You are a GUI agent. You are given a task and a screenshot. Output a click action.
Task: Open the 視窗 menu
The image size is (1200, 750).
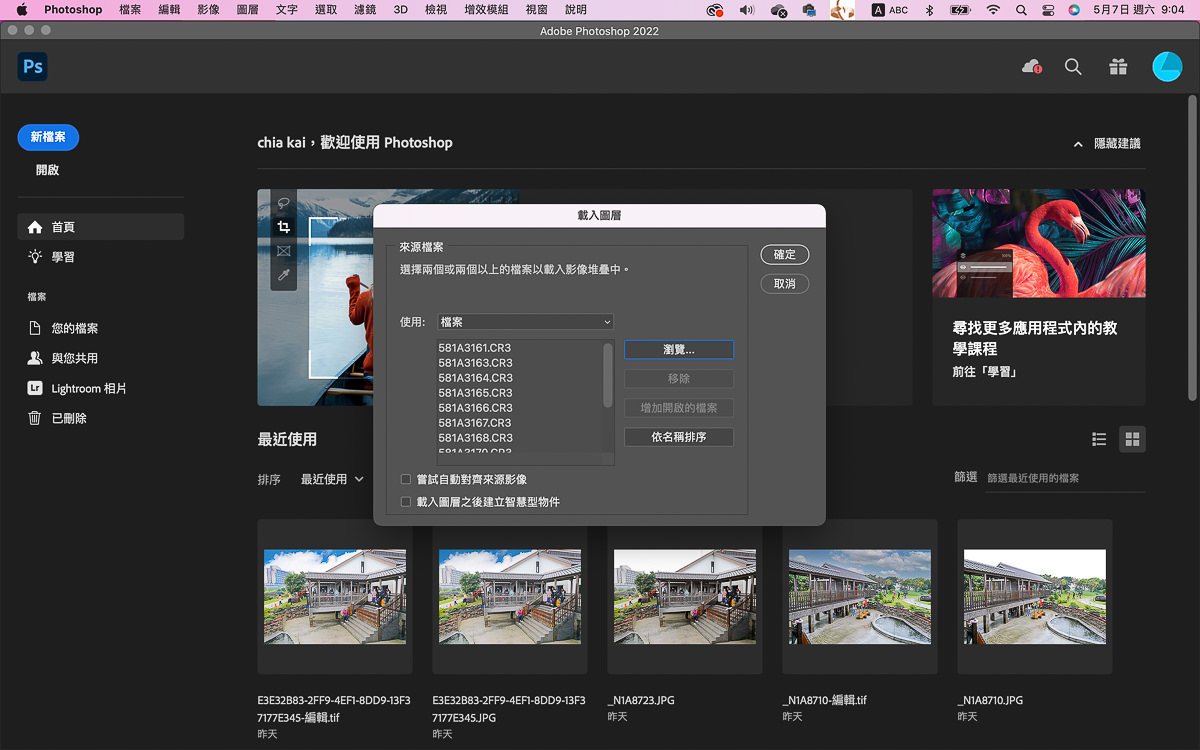[537, 10]
